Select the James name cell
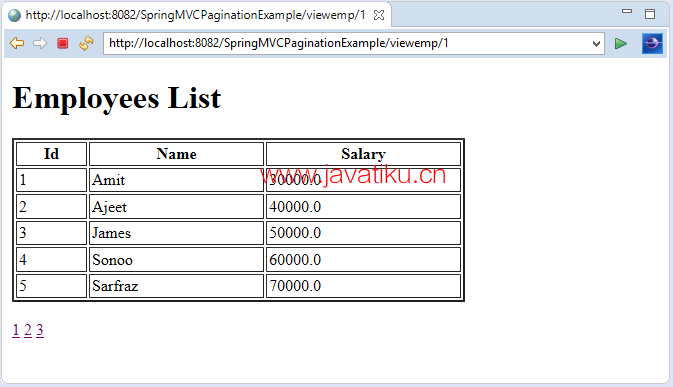The image size is (673, 387). click(x=176, y=233)
